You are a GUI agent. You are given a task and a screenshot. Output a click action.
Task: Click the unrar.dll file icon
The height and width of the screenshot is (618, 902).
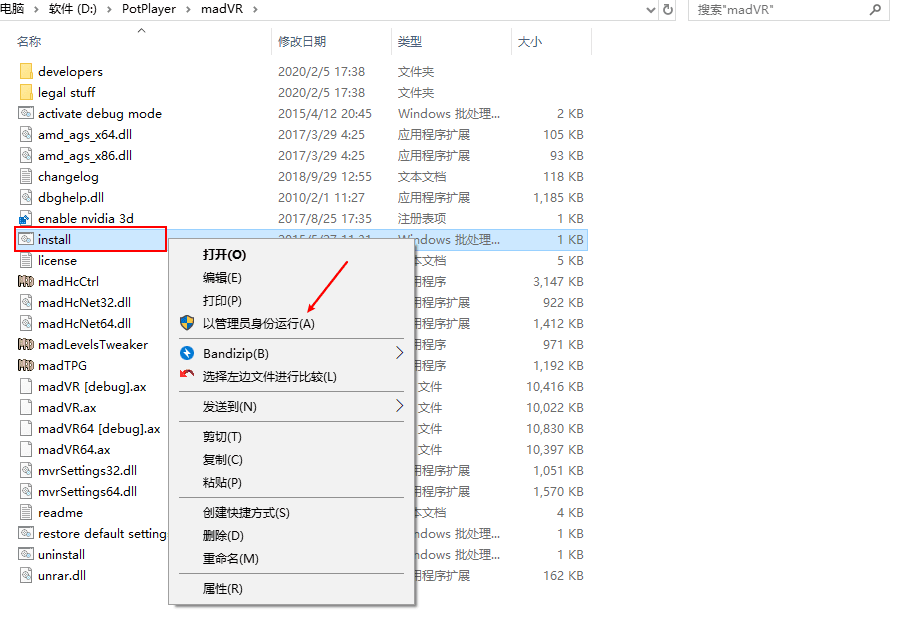tap(26, 575)
